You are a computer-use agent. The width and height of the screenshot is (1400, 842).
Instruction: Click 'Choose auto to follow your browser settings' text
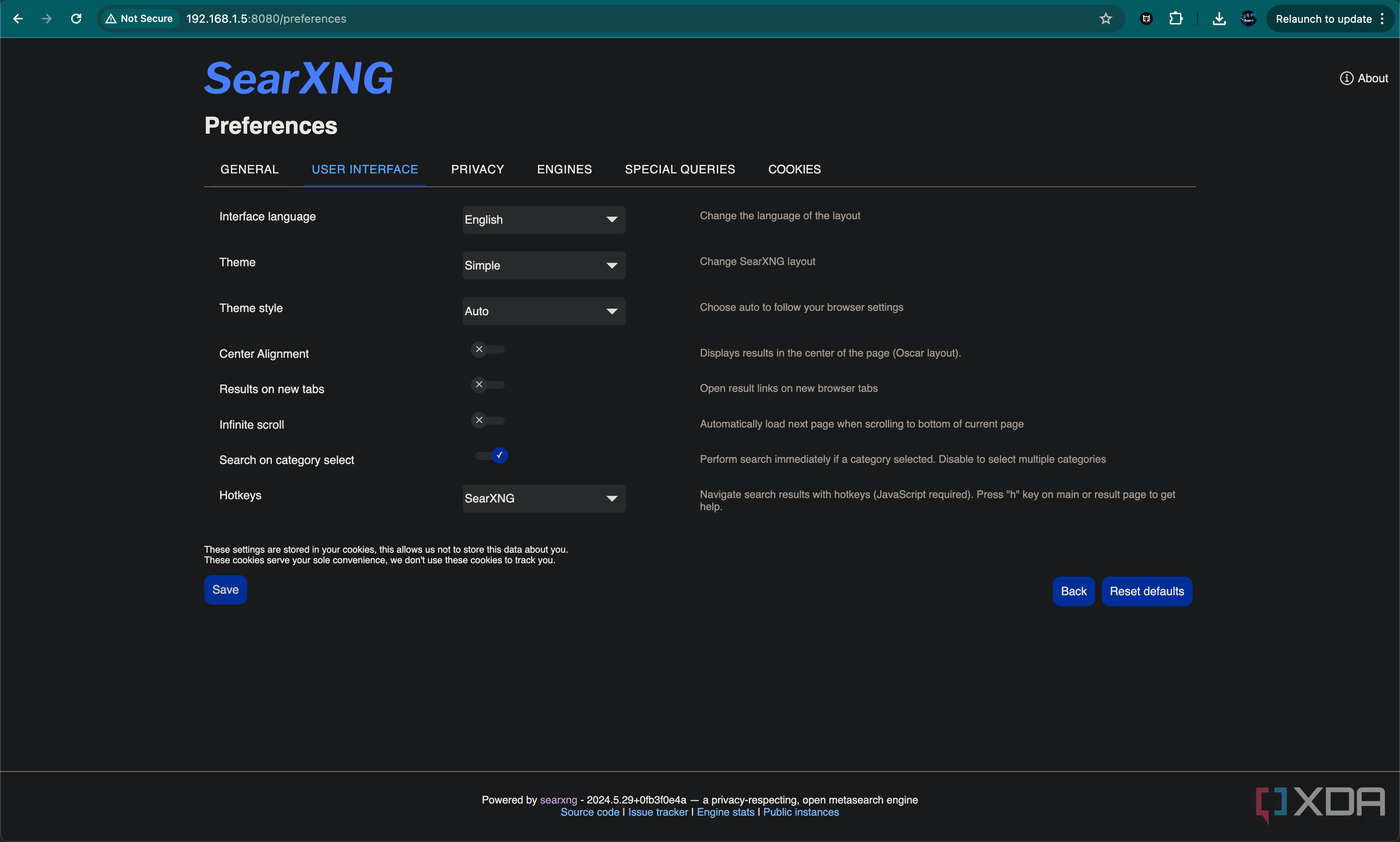click(x=802, y=307)
